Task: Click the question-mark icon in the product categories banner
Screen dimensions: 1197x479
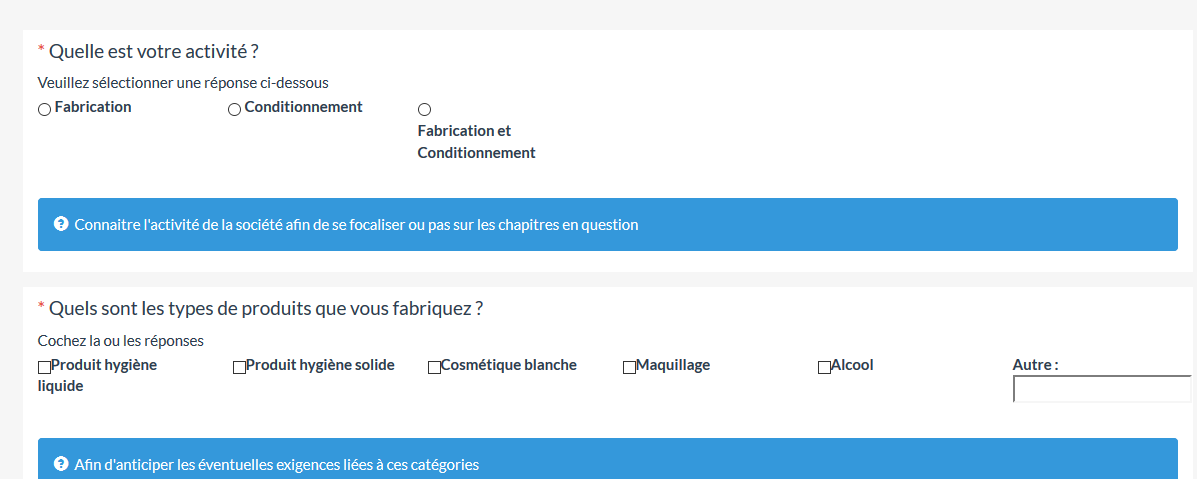Action: tap(60, 464)
